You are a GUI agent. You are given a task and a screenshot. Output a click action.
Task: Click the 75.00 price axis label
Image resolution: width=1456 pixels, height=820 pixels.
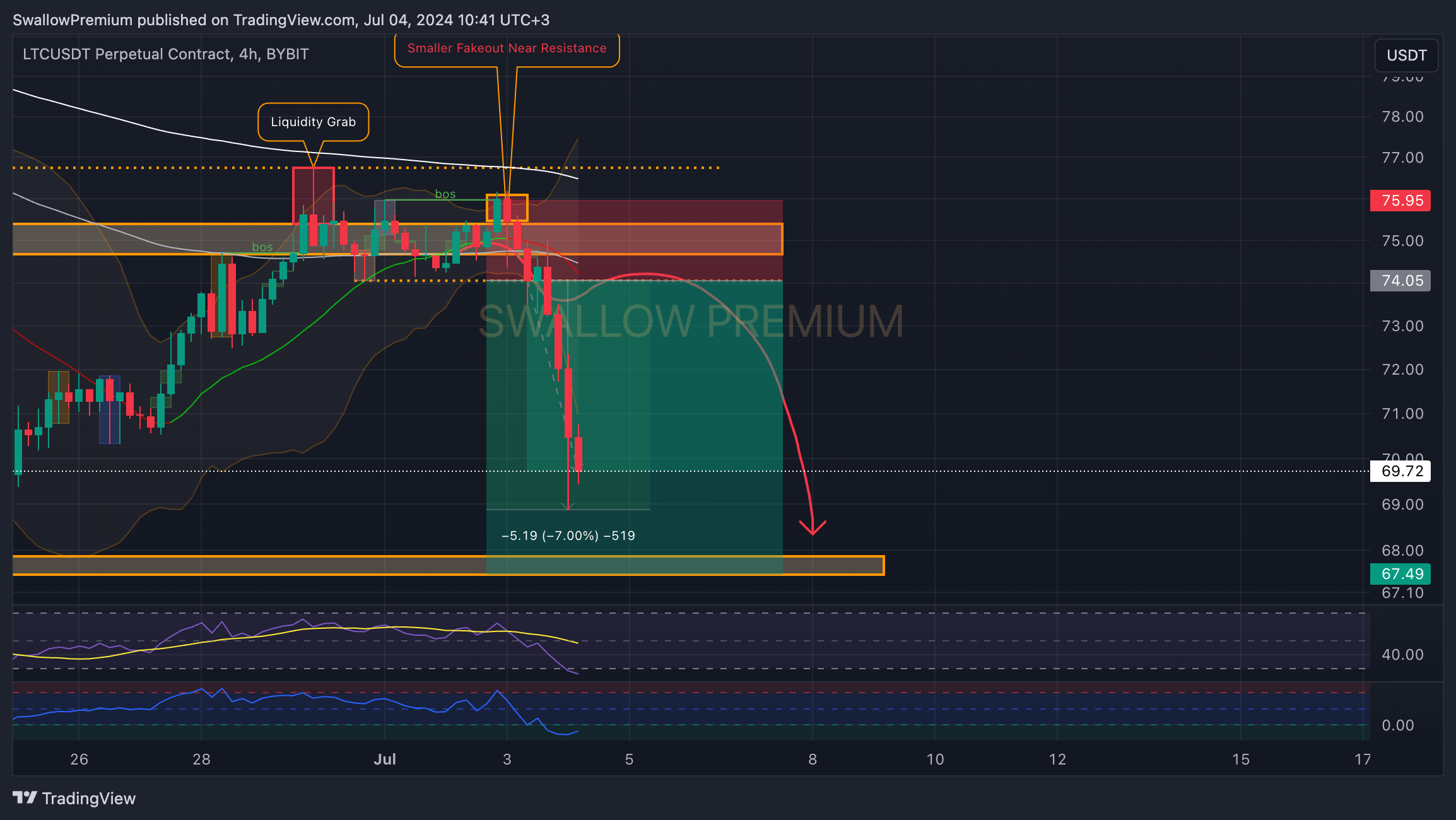[x=1402, y=241]
